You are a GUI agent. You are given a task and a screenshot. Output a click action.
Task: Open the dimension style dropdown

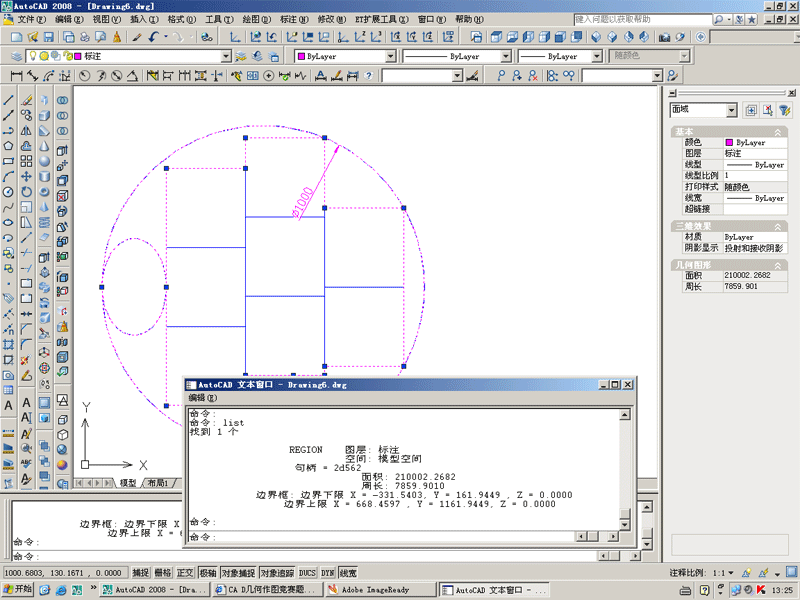457,76
